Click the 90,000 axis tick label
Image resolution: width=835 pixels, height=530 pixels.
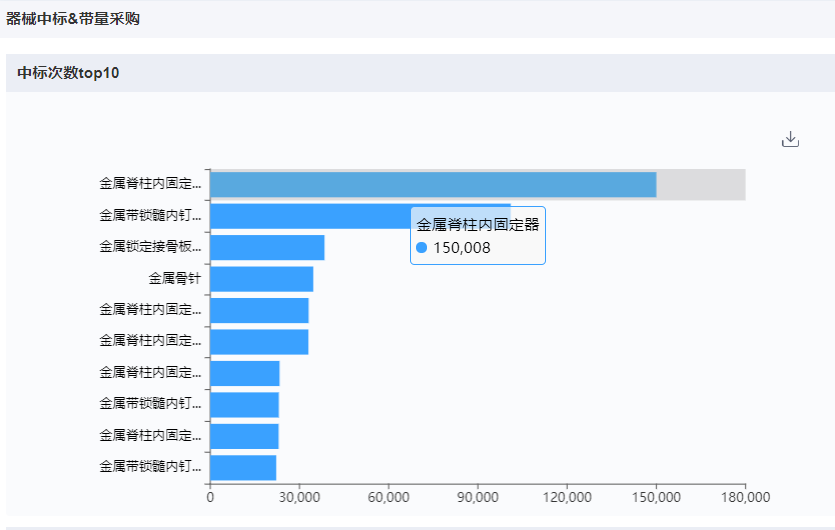[478, 498]
